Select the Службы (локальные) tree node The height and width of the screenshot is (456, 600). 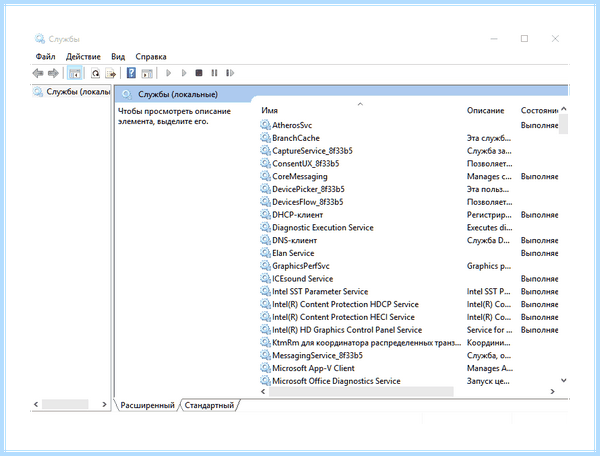click(72, 92)
